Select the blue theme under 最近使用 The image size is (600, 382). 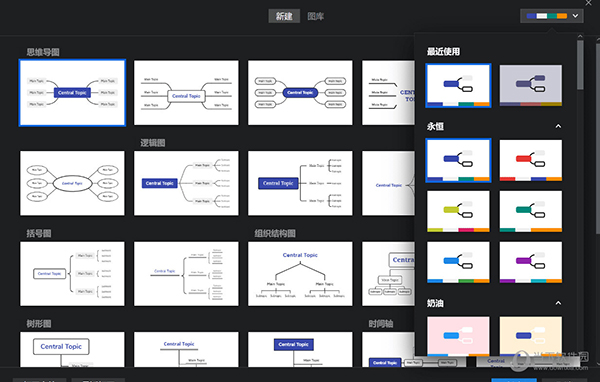point(458,85)
